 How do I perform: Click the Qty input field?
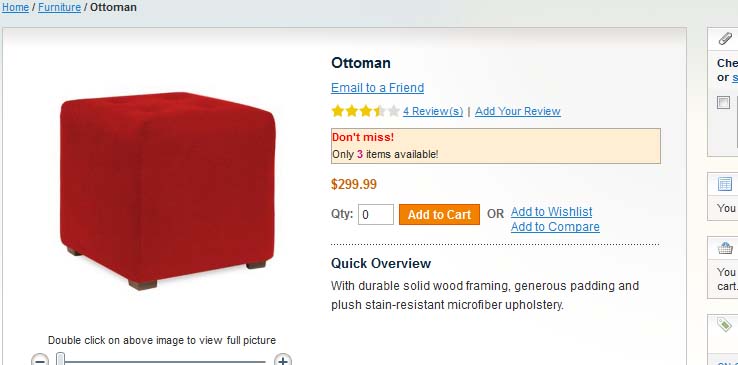376,214
